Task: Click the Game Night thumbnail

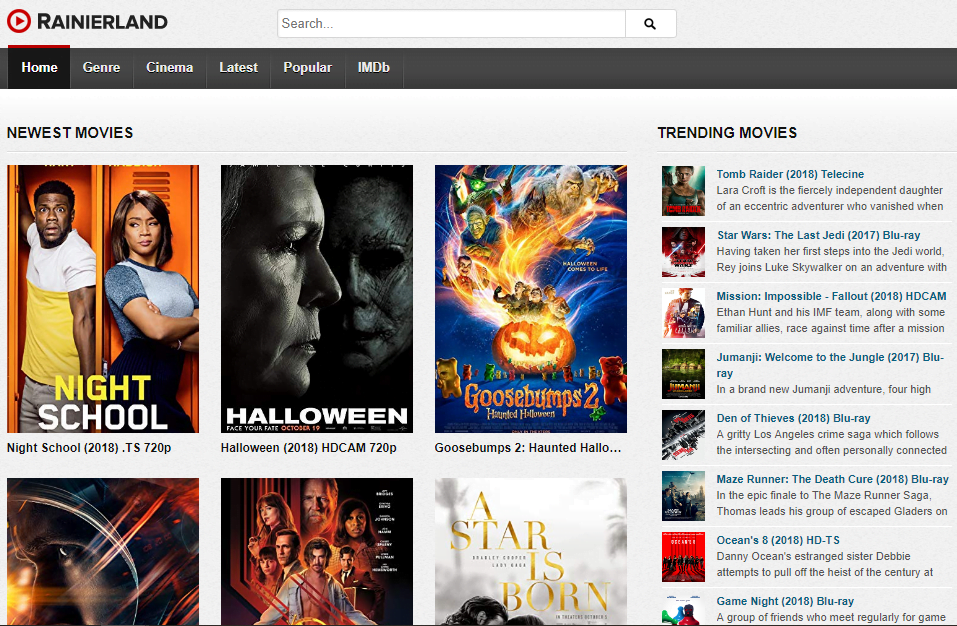Action: tap(684, 610)
